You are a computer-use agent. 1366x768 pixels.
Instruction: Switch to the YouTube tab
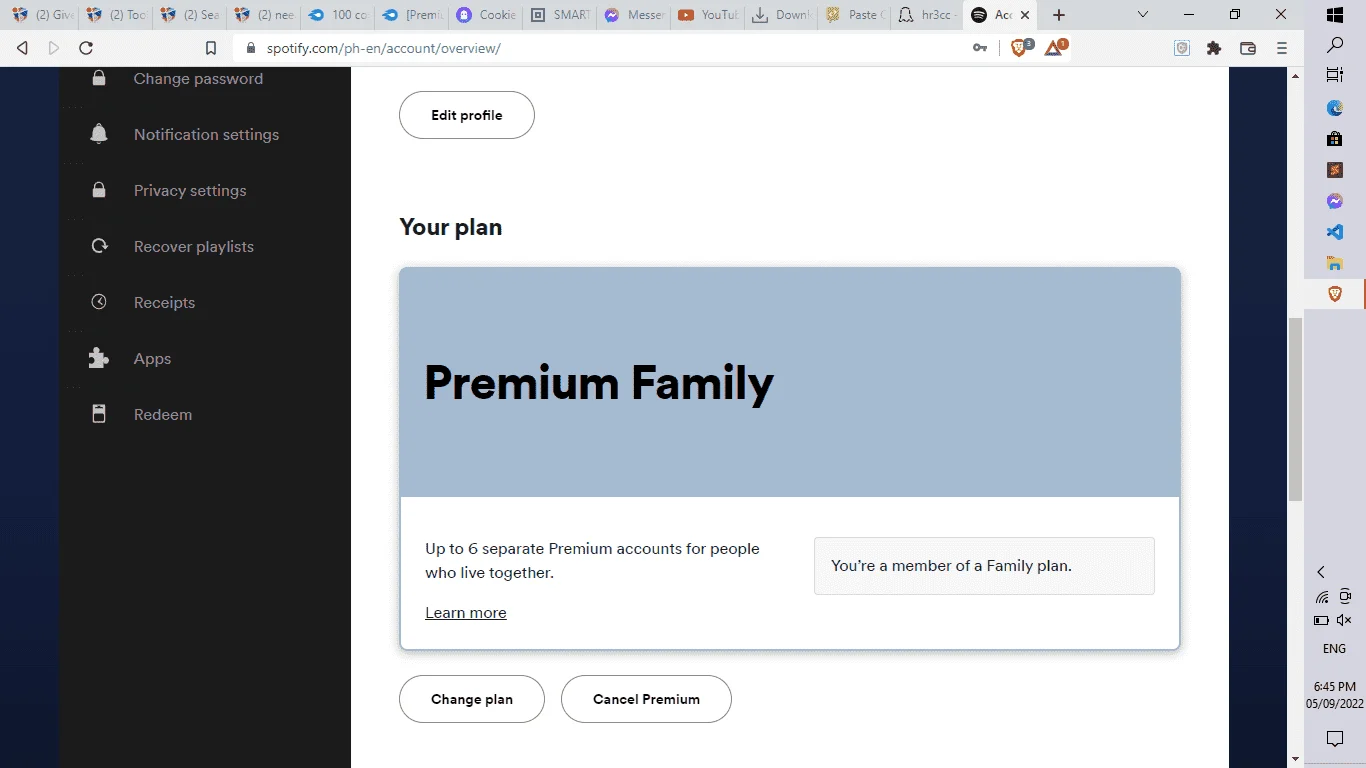(x=707, y=15)
